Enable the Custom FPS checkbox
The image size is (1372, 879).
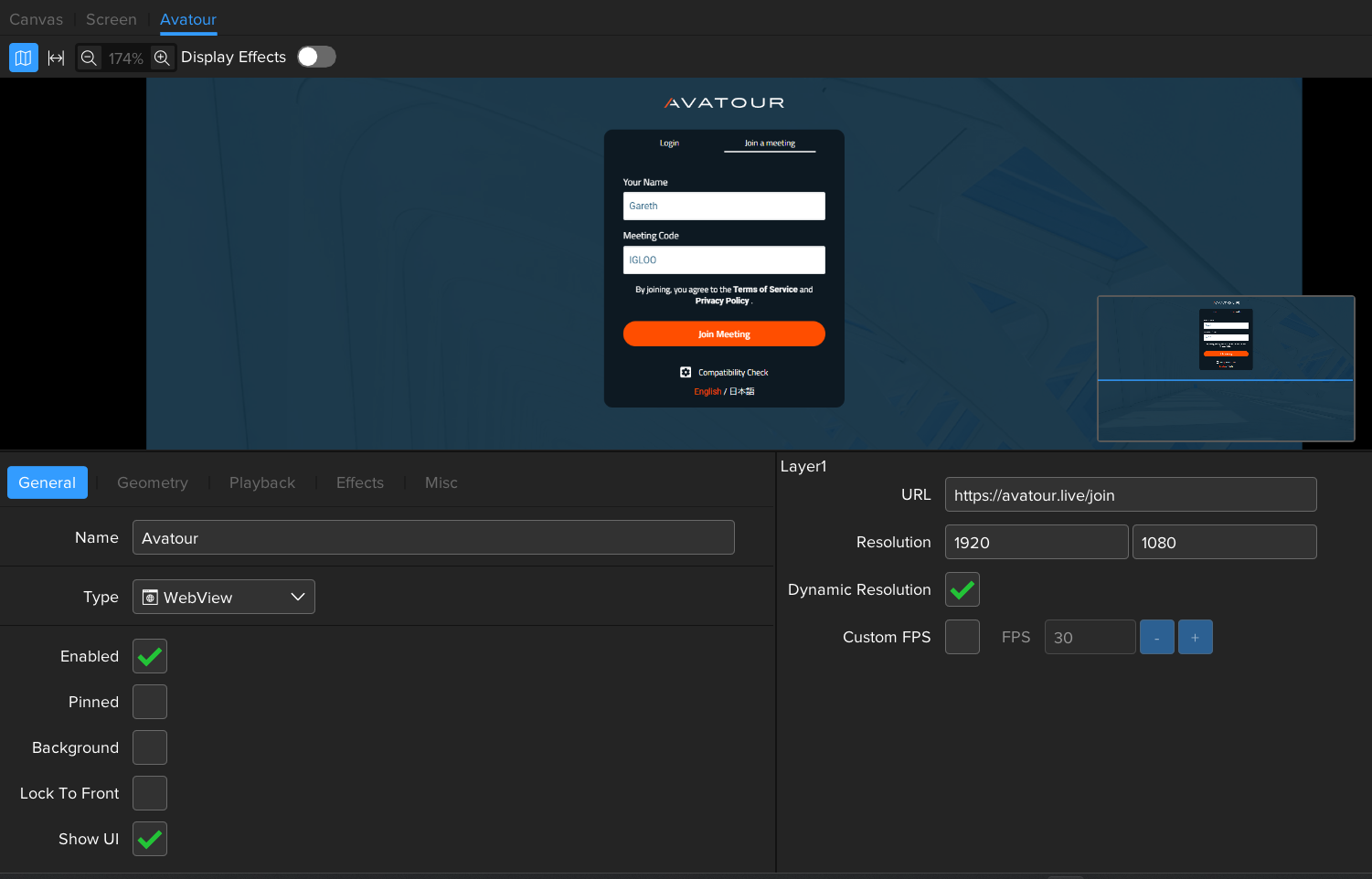click(962, 637)
